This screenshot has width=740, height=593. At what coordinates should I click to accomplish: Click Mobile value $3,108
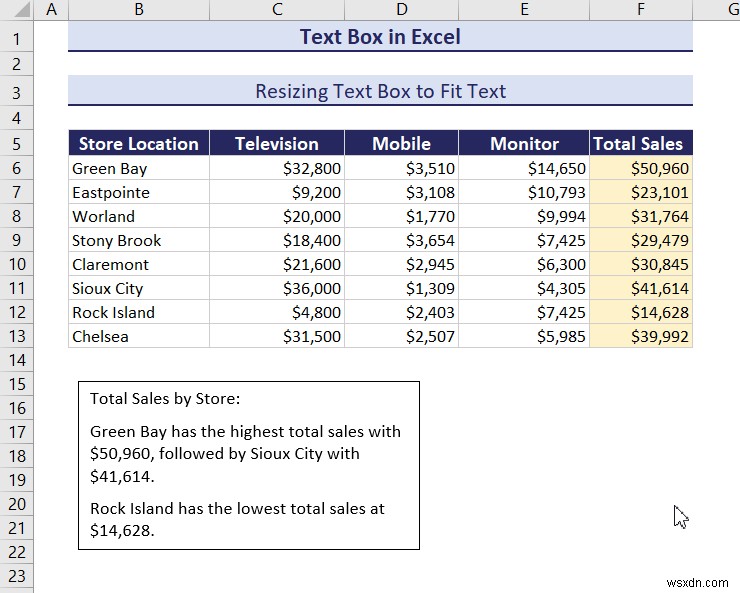[402, 192]
